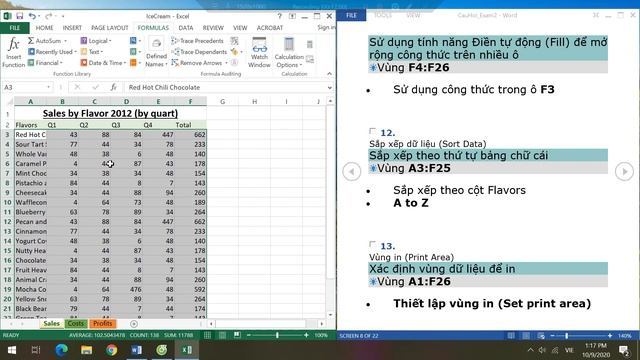Image resolution: width=640 pixels, height=360 pixels.
Task: Switch to the VIEW tab in Excel
Action: [240, 28]
